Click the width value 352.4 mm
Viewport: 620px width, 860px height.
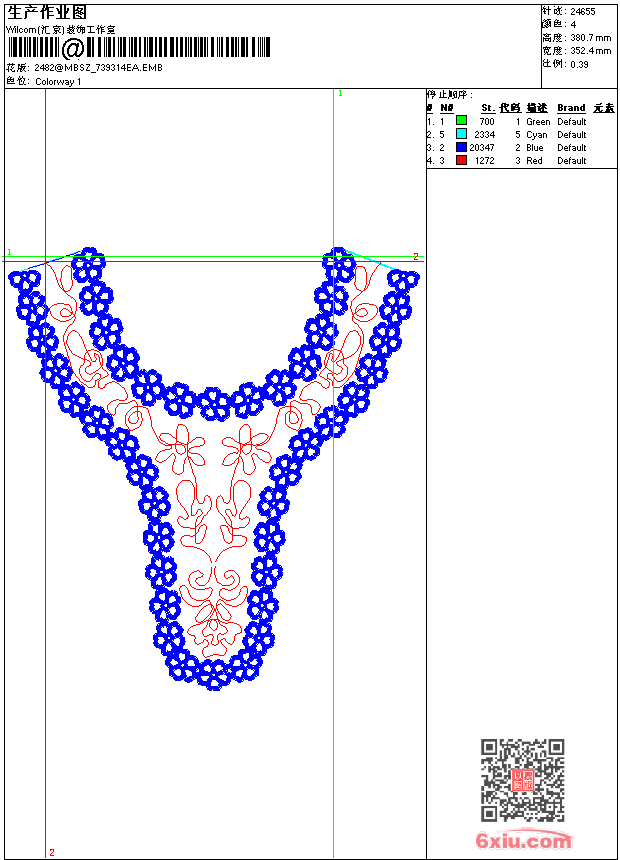589,50
